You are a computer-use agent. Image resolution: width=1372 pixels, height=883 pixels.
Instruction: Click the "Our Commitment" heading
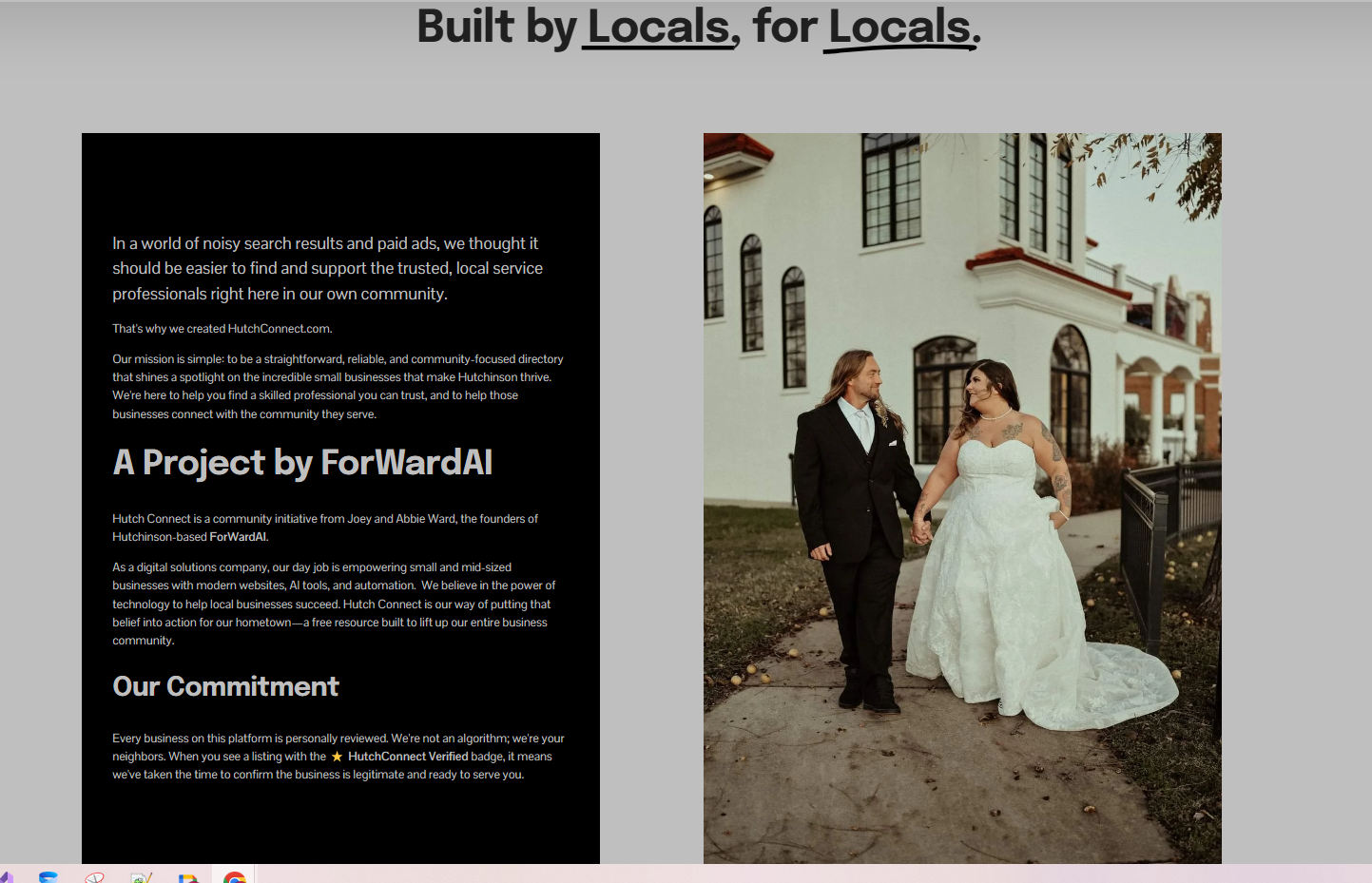225,686
